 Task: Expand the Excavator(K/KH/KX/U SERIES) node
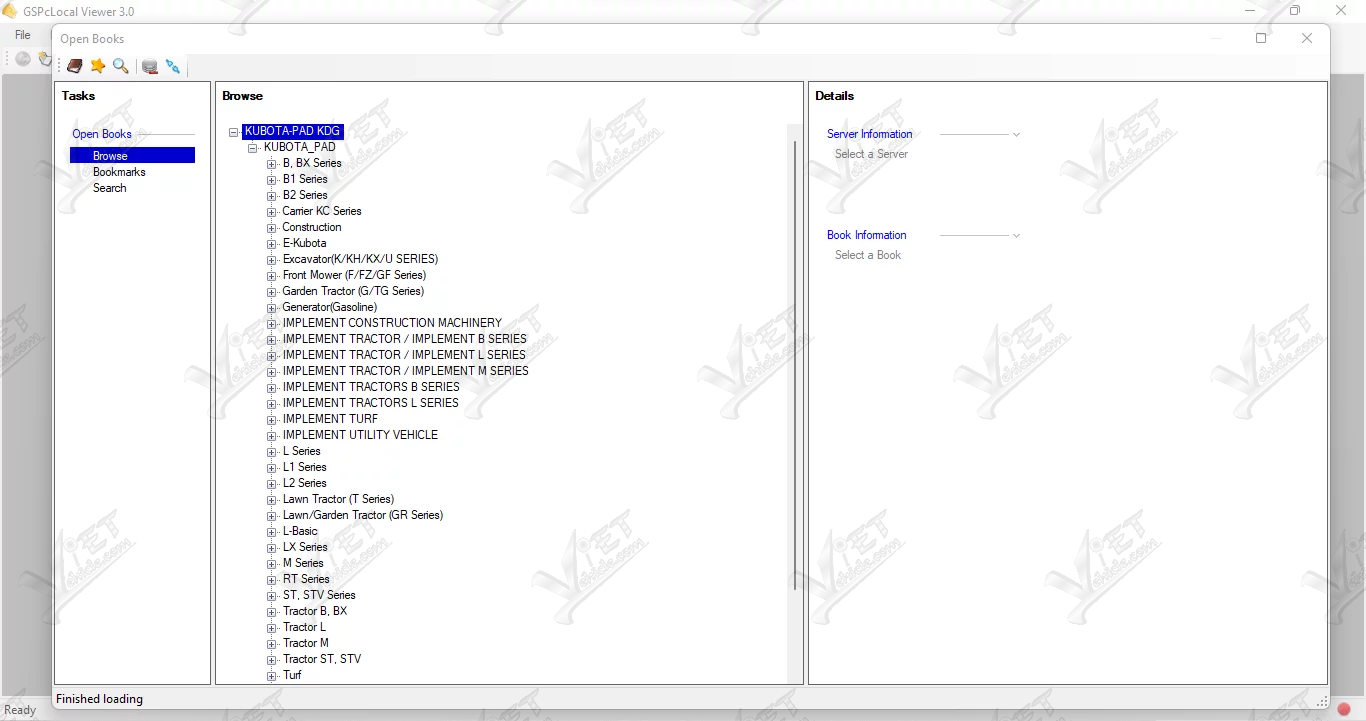pyautogui.click(x=272, y=260)
